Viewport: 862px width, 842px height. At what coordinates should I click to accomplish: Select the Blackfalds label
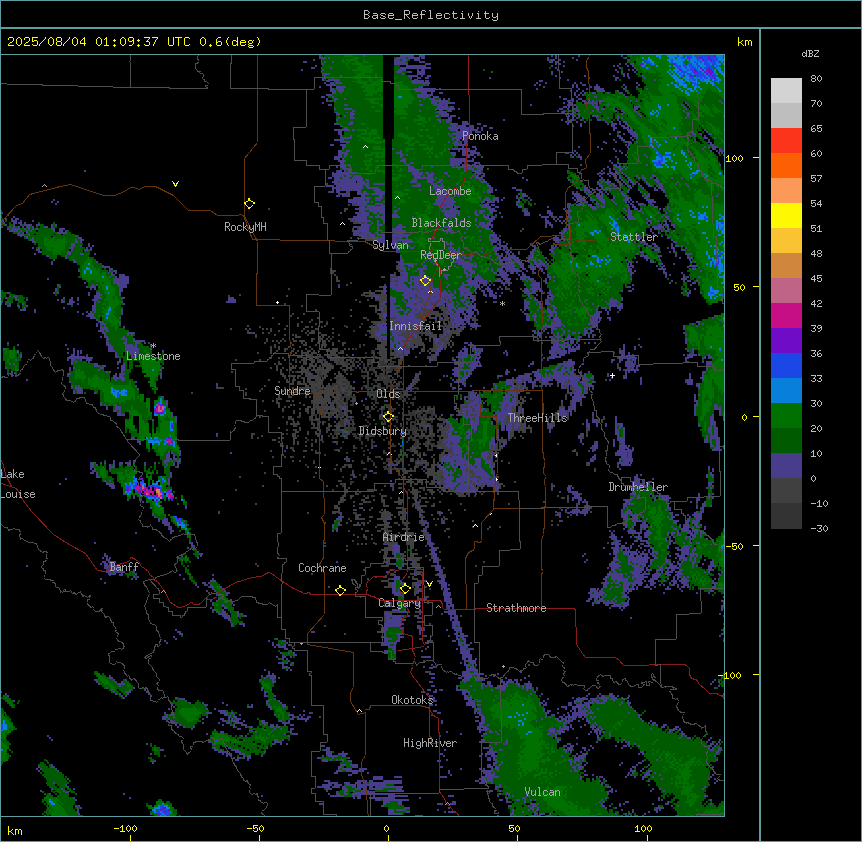click(441, 223)
